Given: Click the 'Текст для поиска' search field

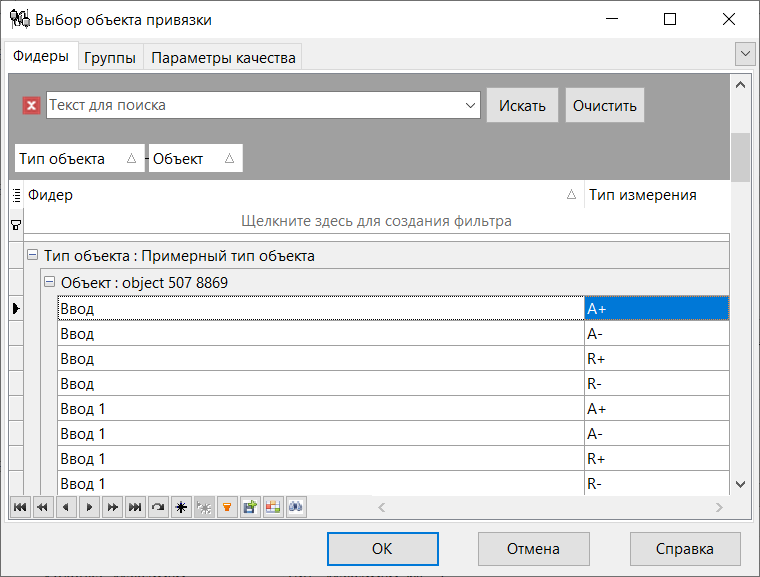Looking at the screenshot, I should [x=255, y=105].
